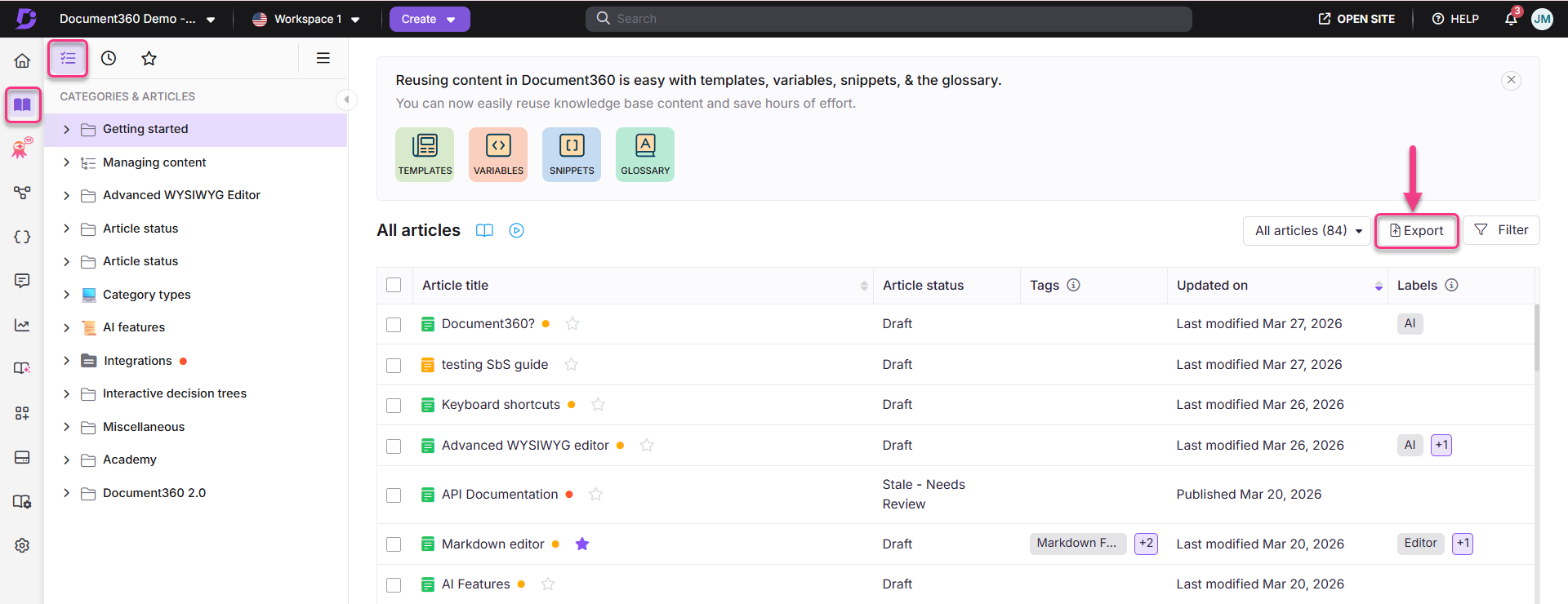Open the Settings gear icon in sidebar
1568x604 pixels.
point(22,545)
